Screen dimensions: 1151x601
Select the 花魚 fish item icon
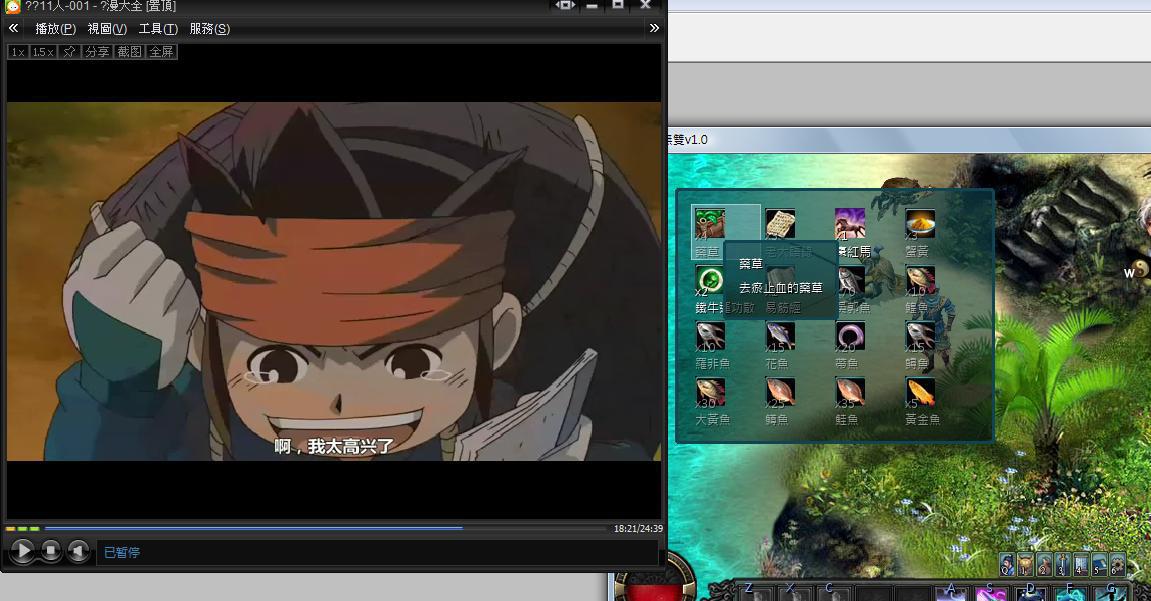[780, 335]
